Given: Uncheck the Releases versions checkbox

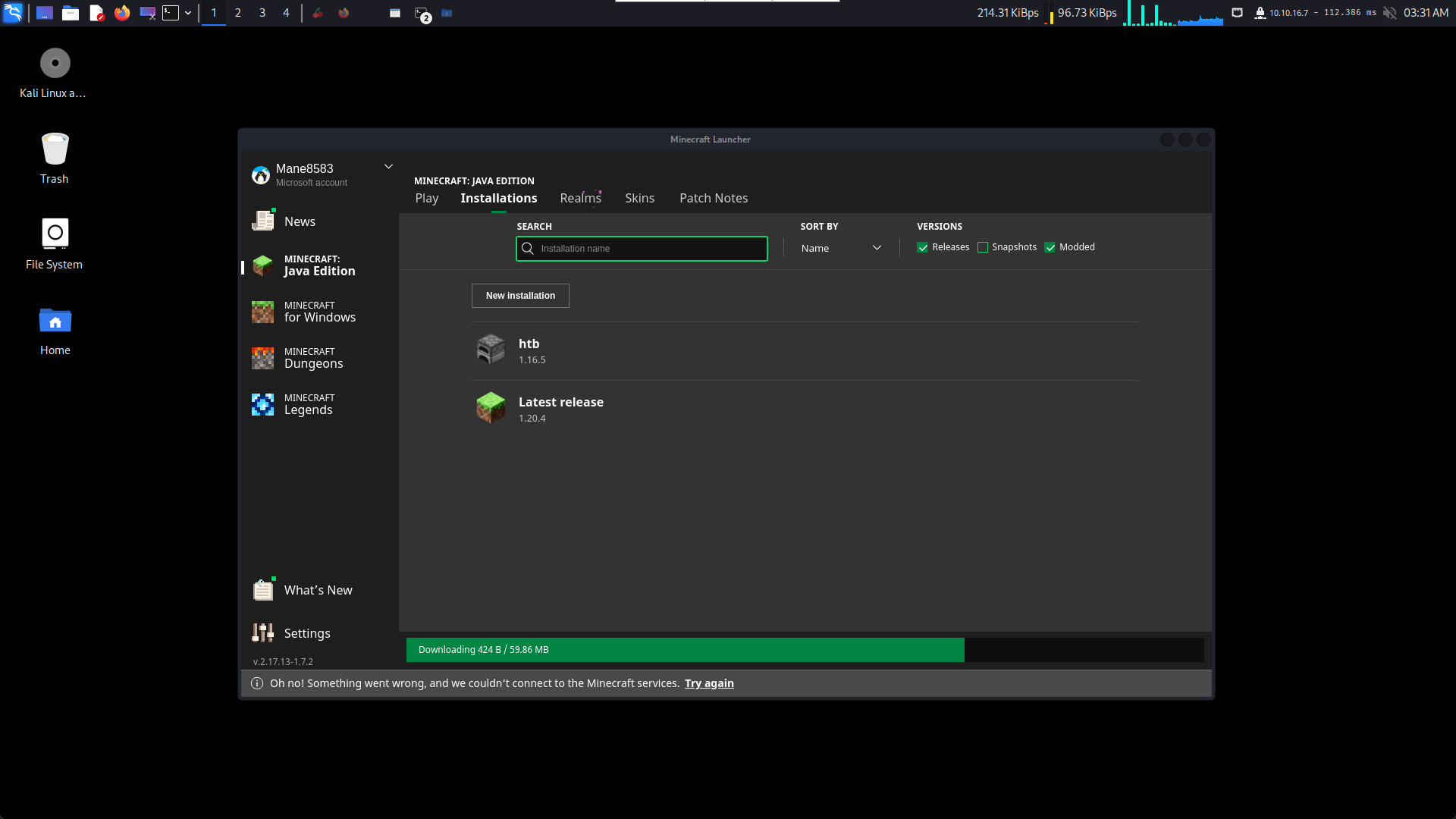Looking at the screenshot, I should [x=922, y=247].
